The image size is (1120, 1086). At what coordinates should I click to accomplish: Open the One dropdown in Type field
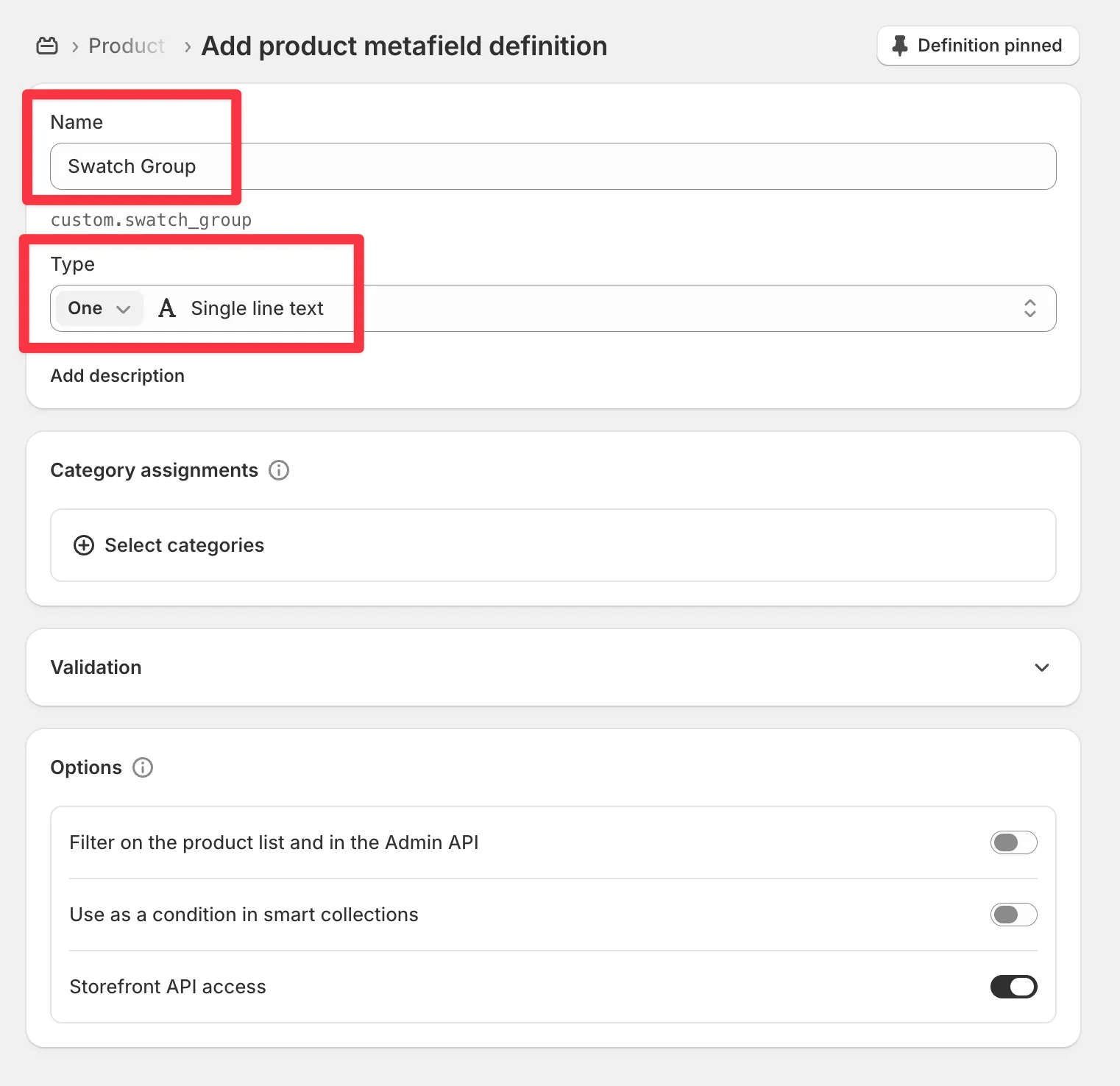click(x=99, y=308)
